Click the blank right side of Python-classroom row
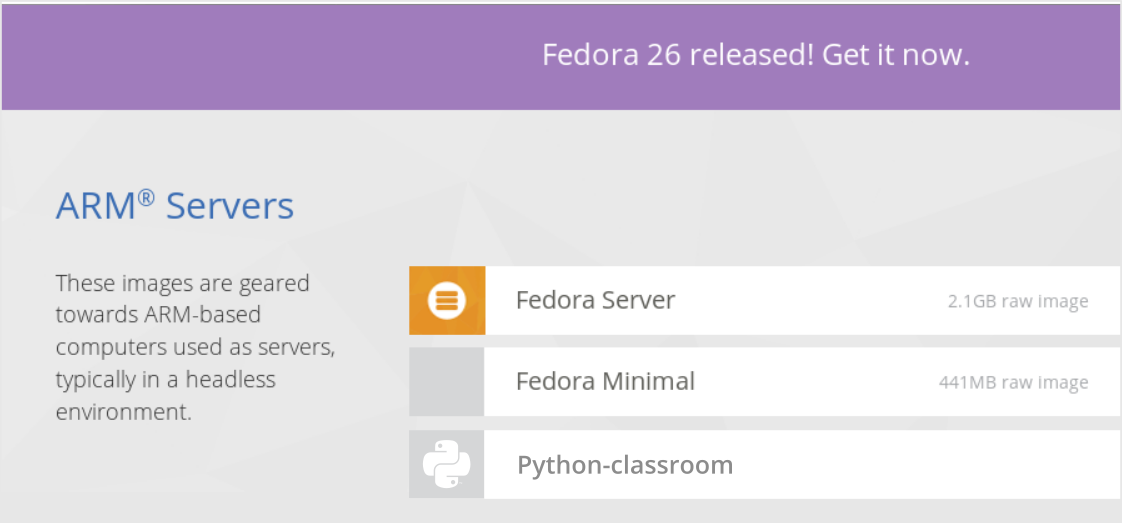The width and height of the screenshot is (1122, 523). [x=930, y=464]
